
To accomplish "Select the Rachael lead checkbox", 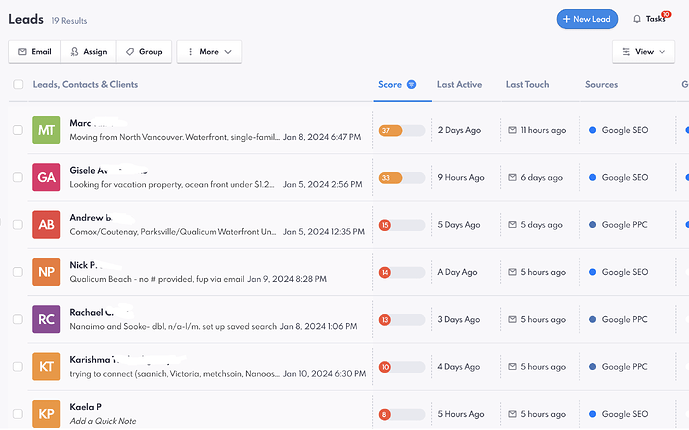I will 18,319.
